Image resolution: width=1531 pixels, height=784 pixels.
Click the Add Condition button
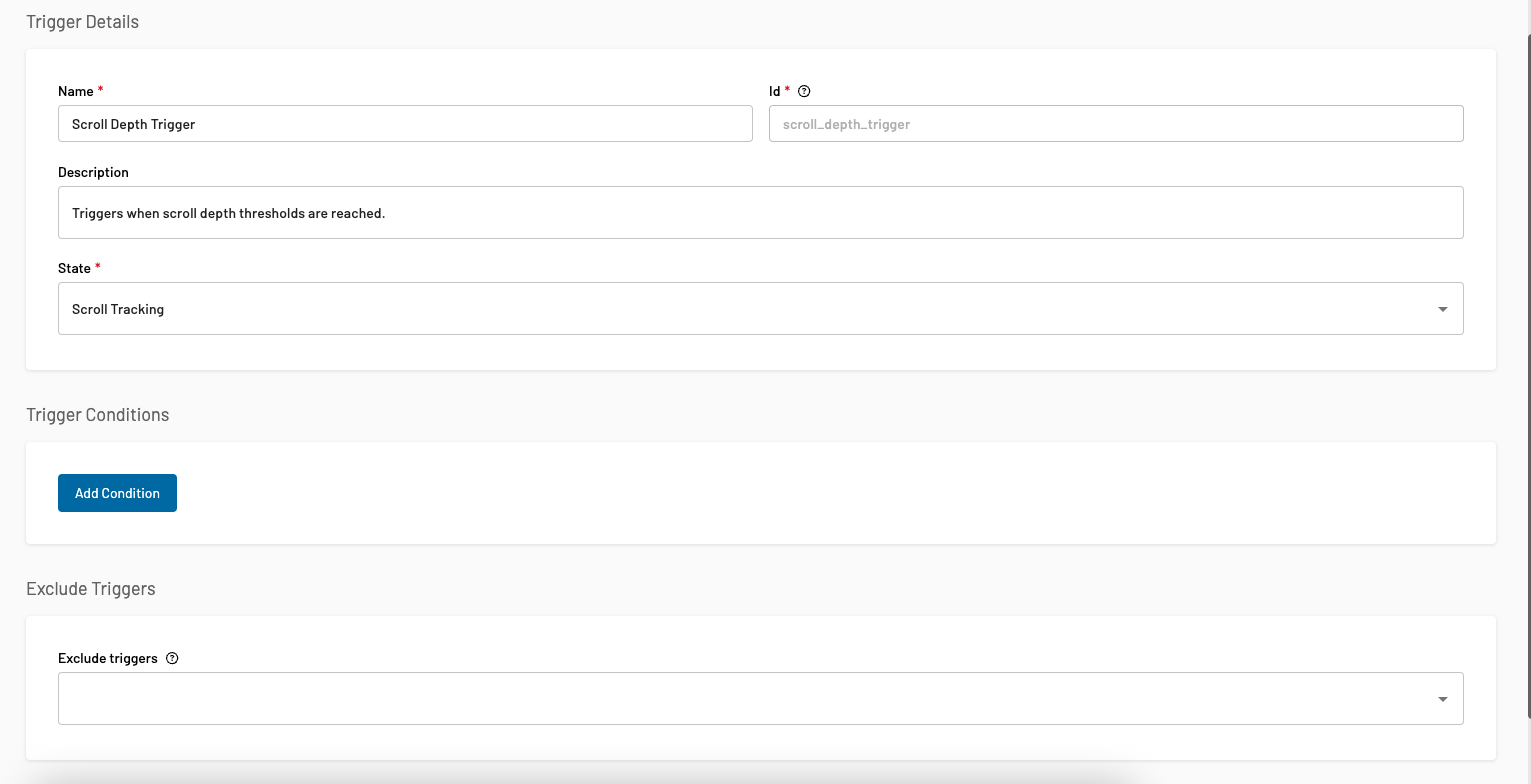pyautogui.click(x=117, y=493)
